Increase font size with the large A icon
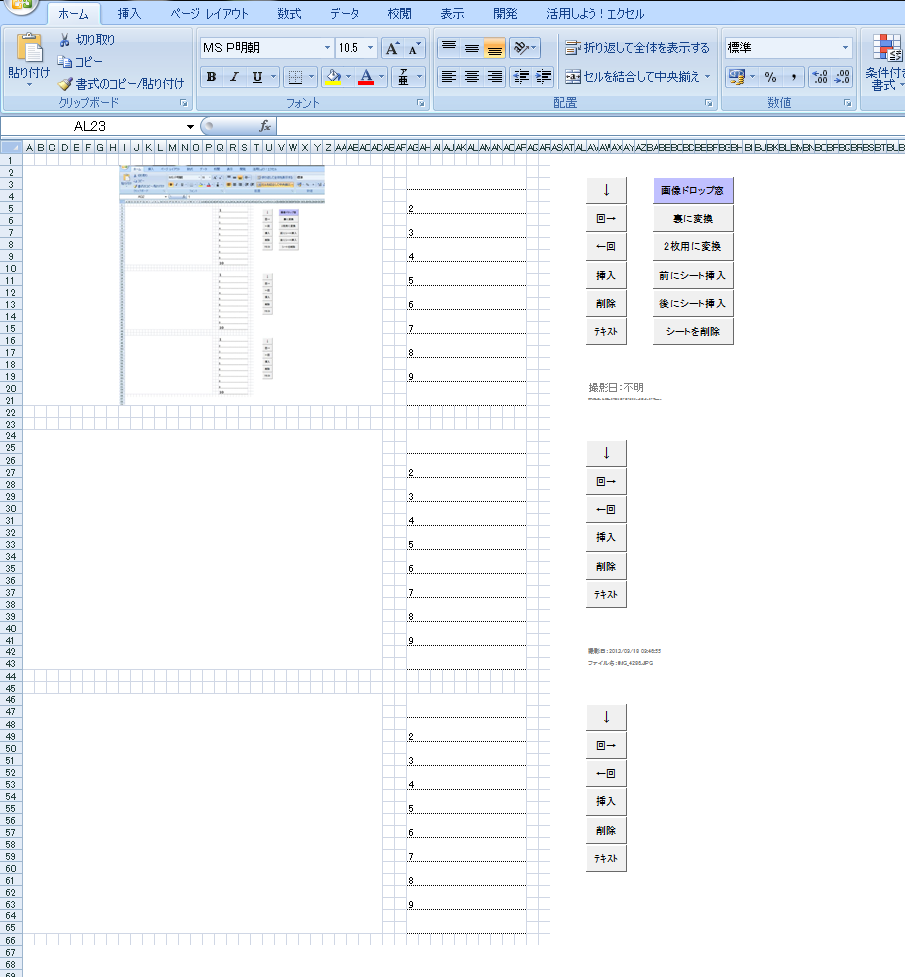Screen dimensions: 905x977 pyautogui.click(x=393, y=48)
